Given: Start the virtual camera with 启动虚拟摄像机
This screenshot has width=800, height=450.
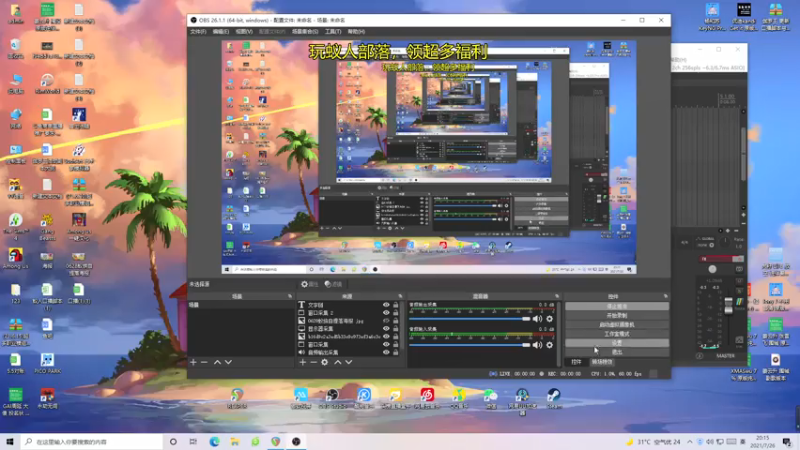Looking at the screenshot, I should click(617, 324).
